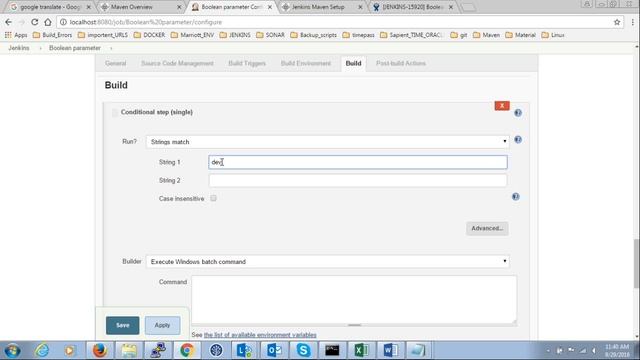Open JENKINS bookmark folder
The image size is (640, 360).
235,35
